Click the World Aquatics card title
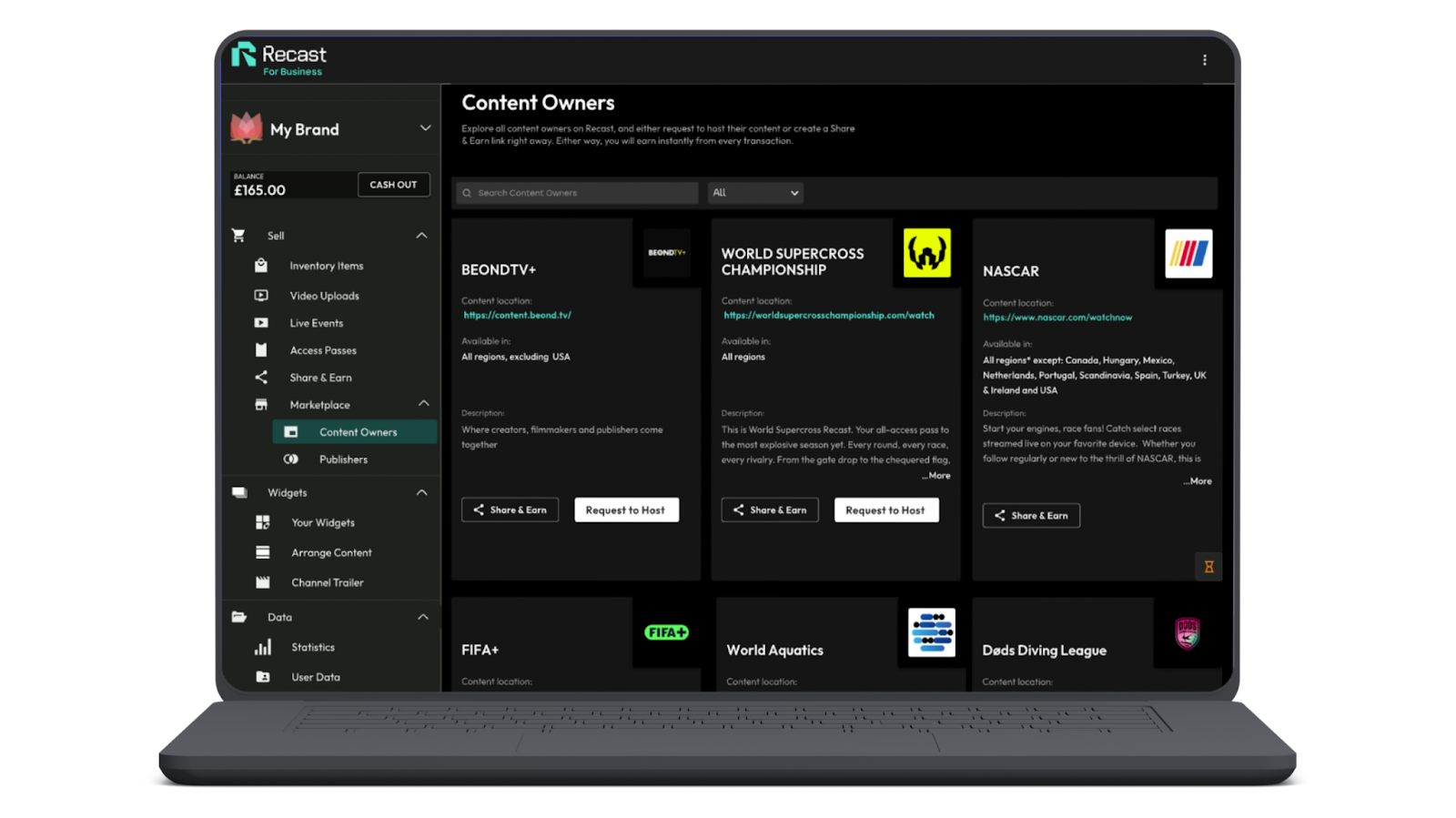This screenshot has width=1456, height=818. tap(774, 651)
